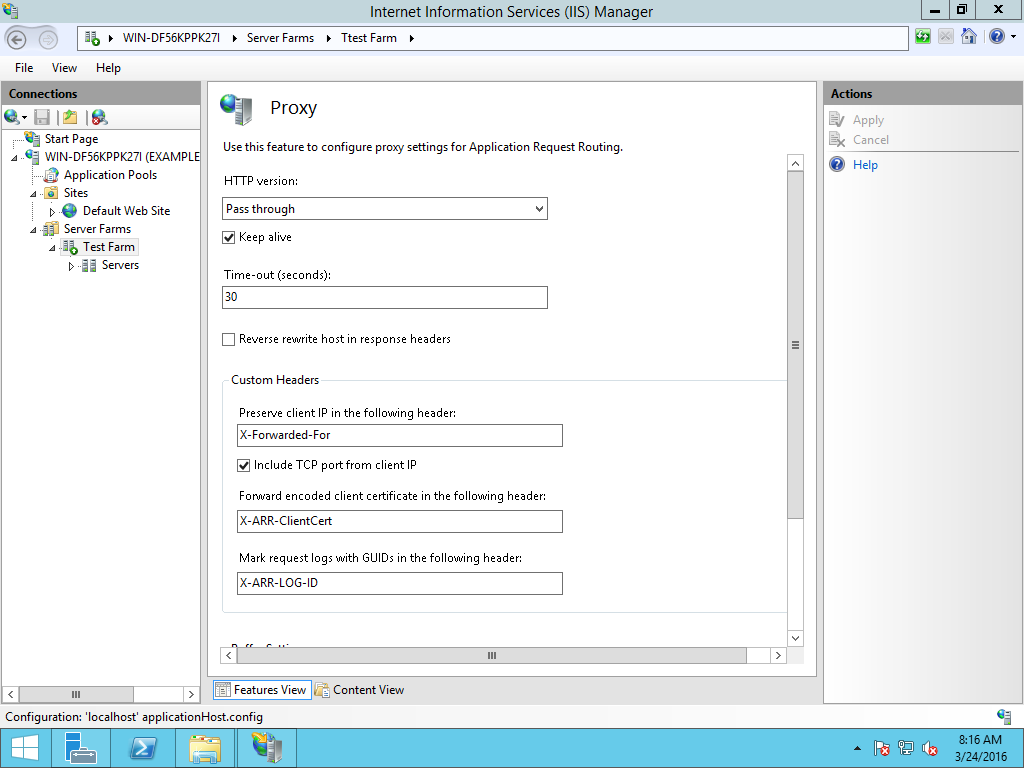The height and width of the screenshot is (768, 1024).
Task: Open IIS Manager Help via question mark icon
Action: click(x=997, y=37)
